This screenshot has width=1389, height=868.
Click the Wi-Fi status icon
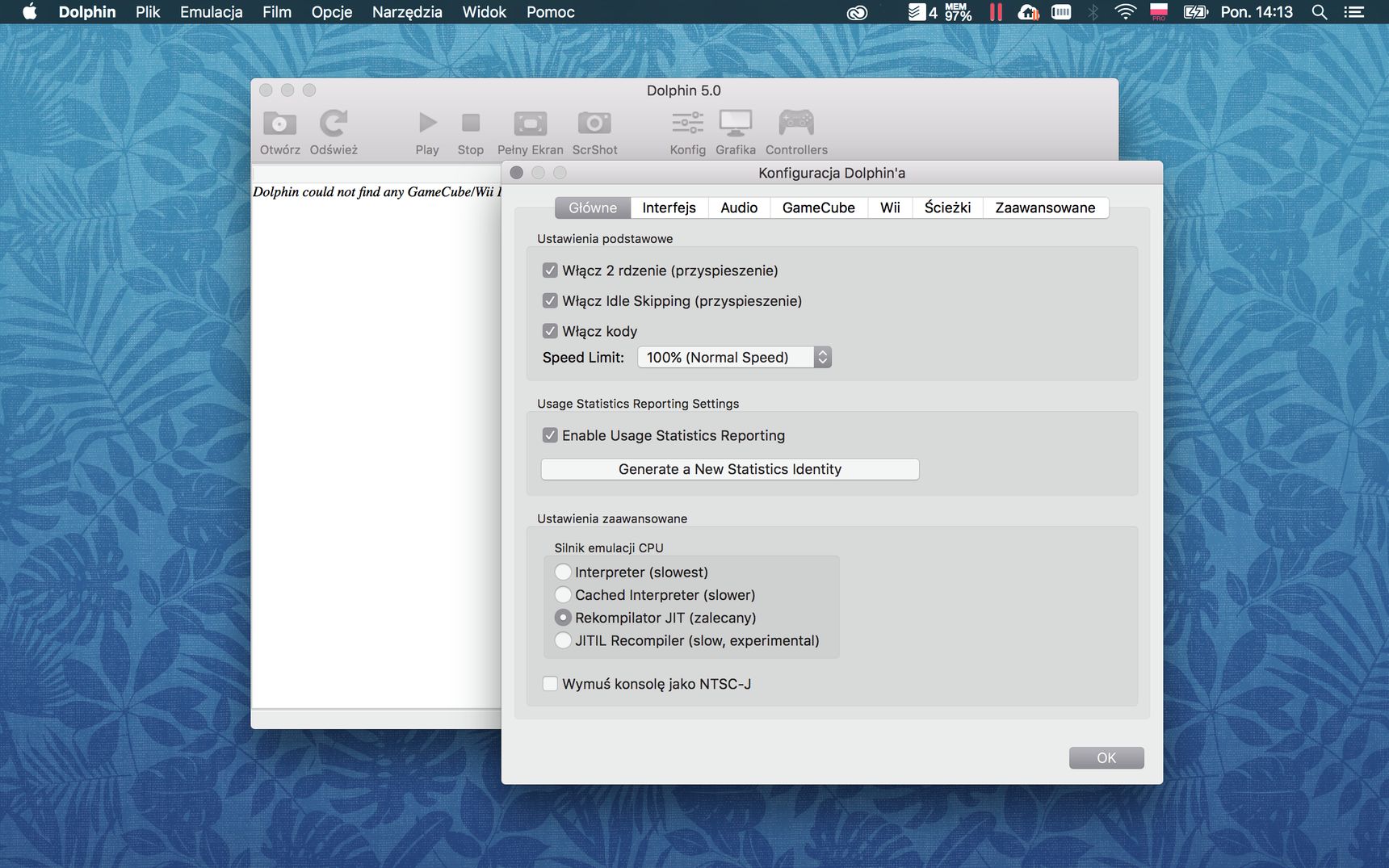pyautogui.click(x=1125, y=11)
